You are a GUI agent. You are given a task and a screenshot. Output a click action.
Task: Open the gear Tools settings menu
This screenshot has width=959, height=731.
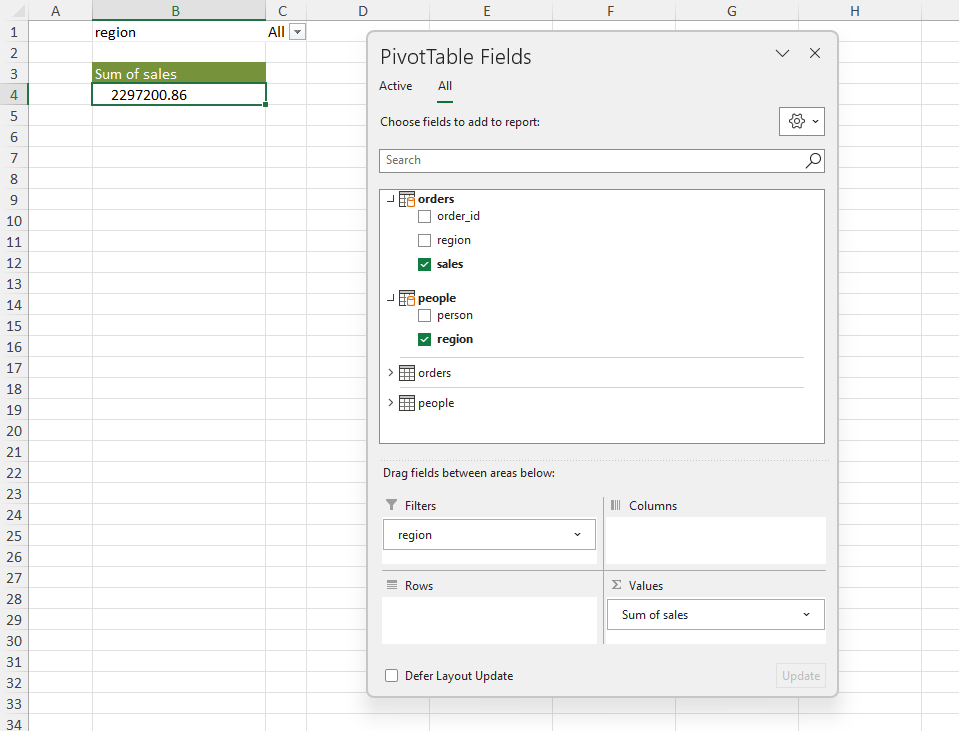[x=801, y=121]
